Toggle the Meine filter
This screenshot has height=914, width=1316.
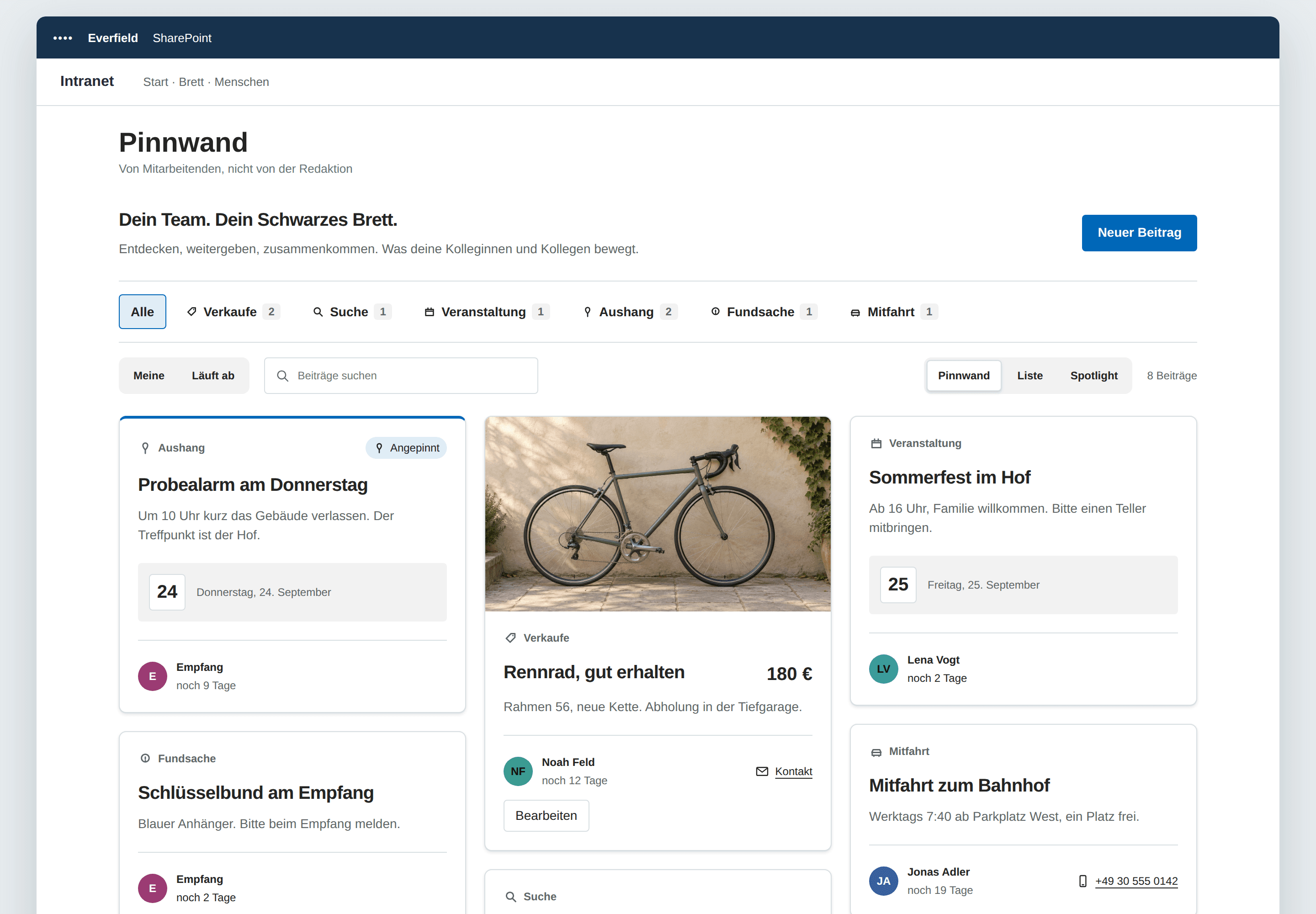tap(149, 376)
